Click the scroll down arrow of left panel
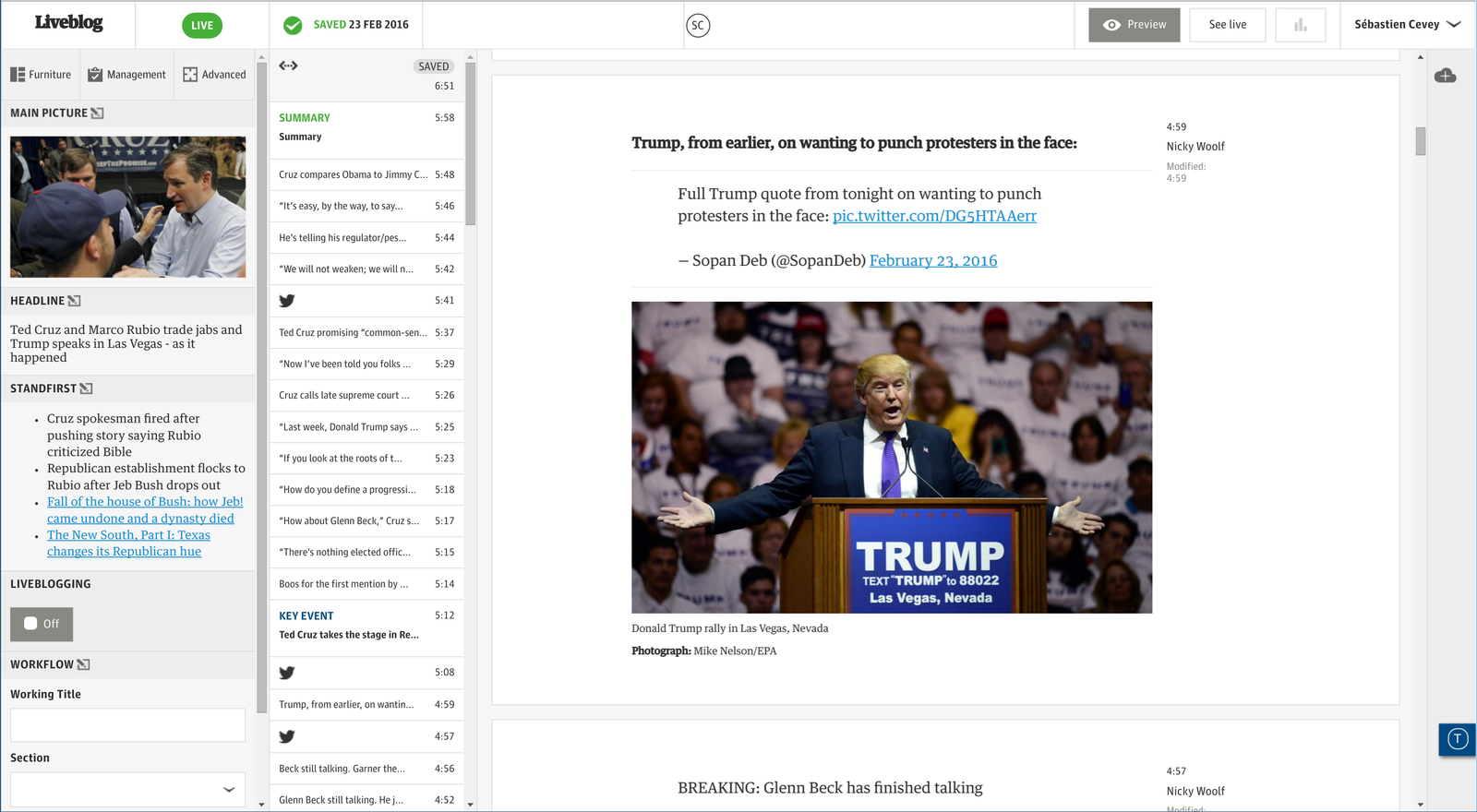 point(261,805)
